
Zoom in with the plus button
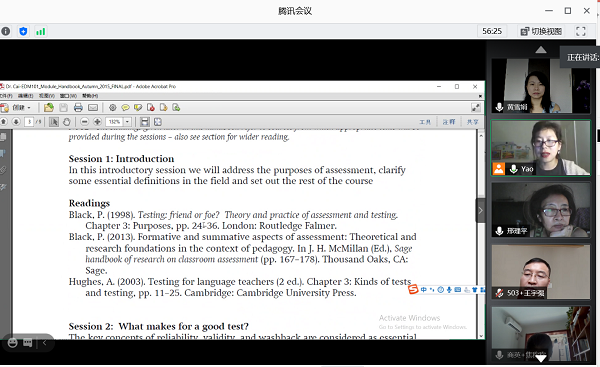98,122
